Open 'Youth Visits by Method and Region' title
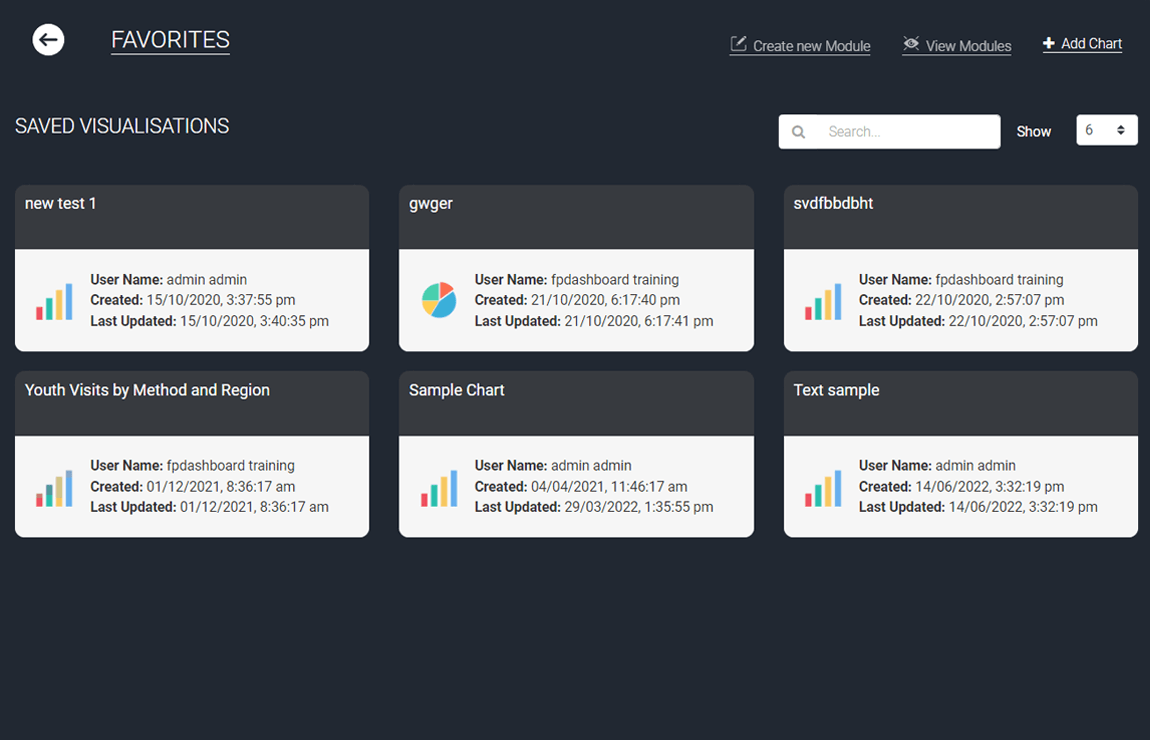This screenshot has width=1150, height=740. point(147,390)
